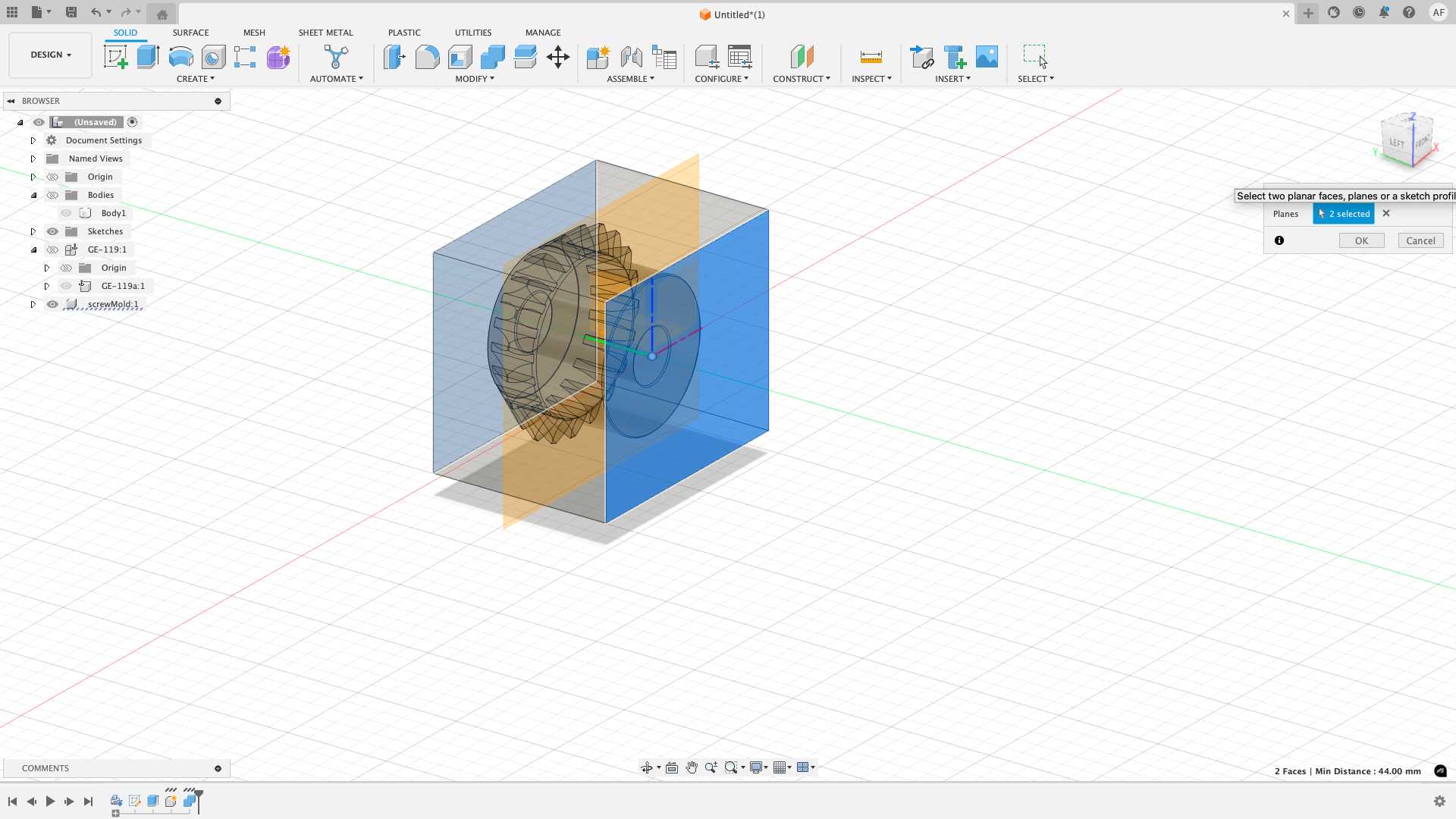Screen dimensions: 1456x819
Task: Select the Revolve tool icon
Action: click(x=180, y=57)
